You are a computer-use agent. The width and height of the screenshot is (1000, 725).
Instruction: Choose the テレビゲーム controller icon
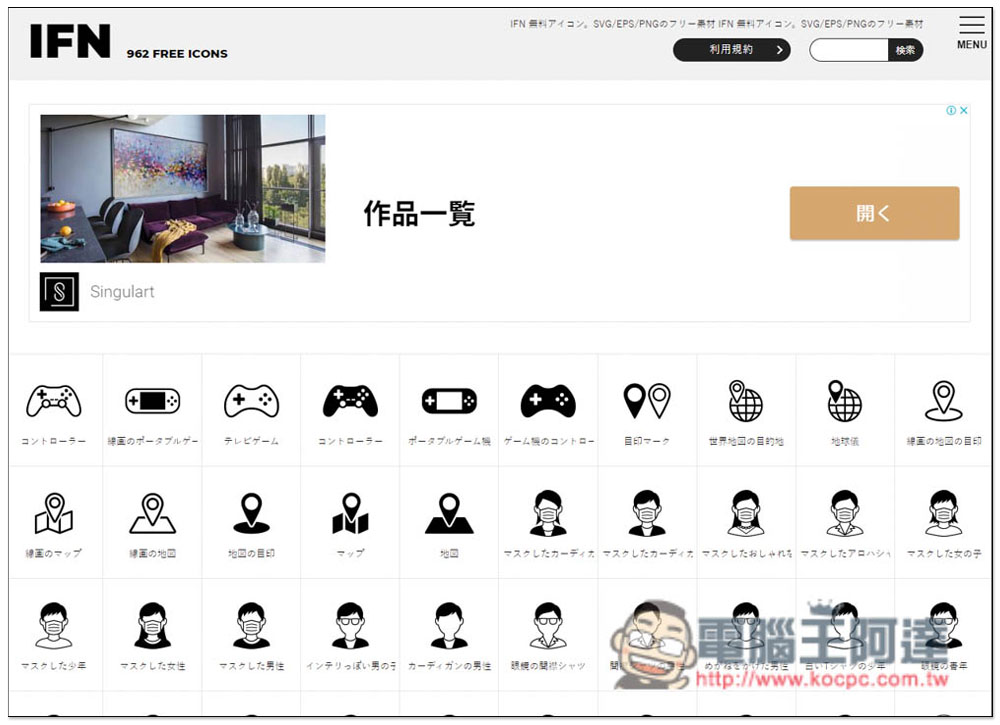tap(251, 402)
